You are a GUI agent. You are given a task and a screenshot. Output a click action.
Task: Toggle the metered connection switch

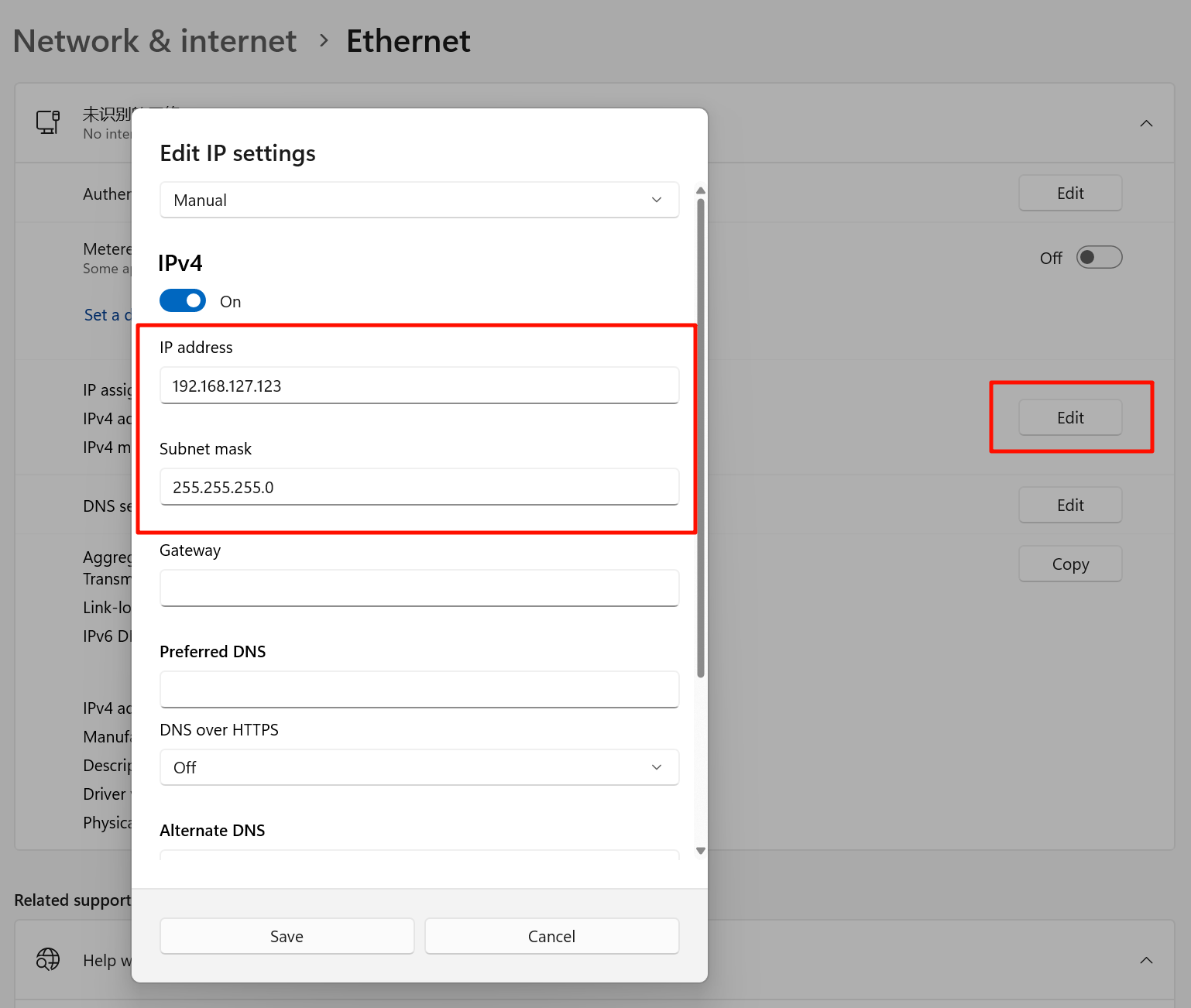(x=1099, y=257)
